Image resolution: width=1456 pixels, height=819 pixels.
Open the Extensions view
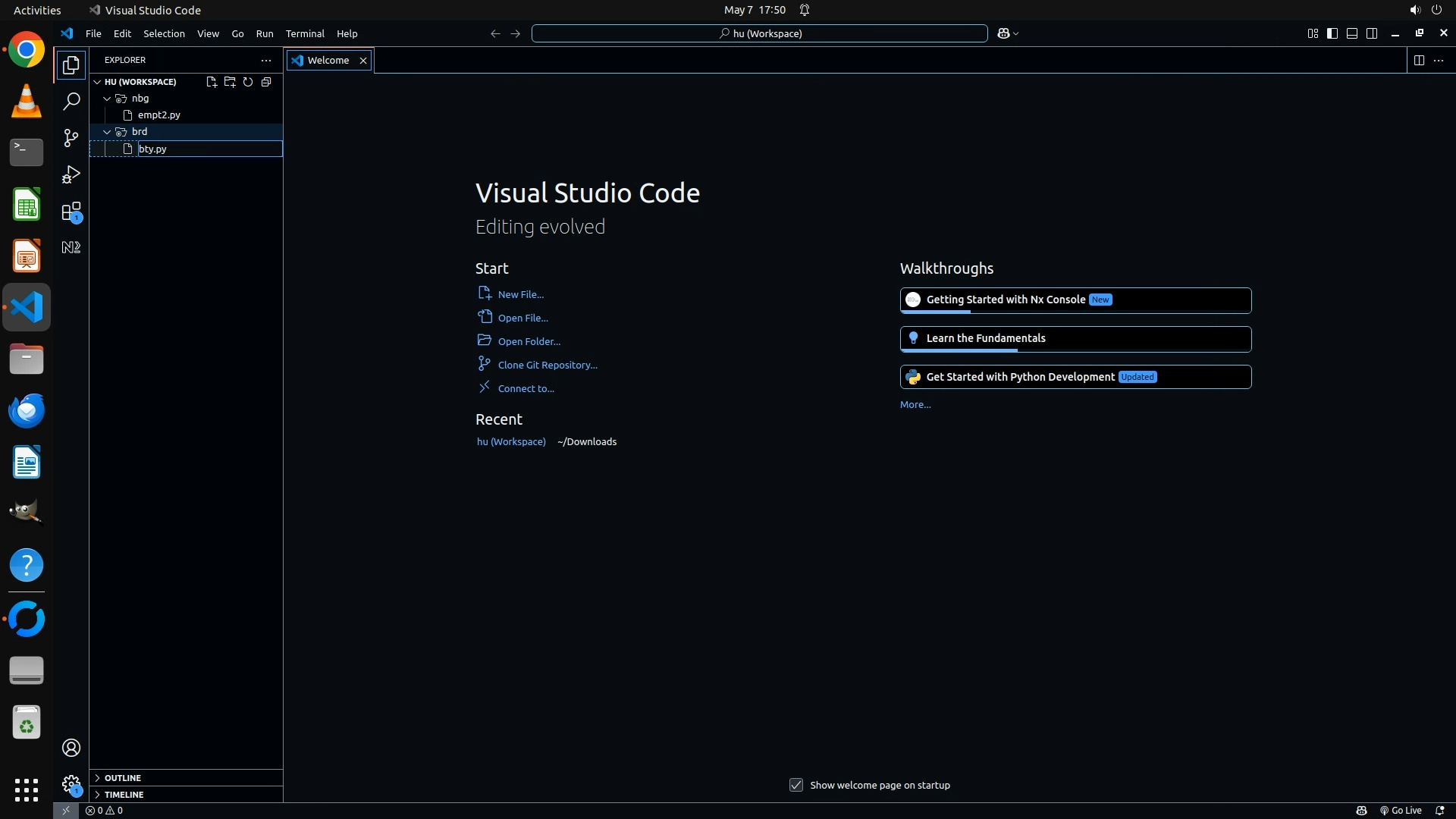[x=71, y=212]
